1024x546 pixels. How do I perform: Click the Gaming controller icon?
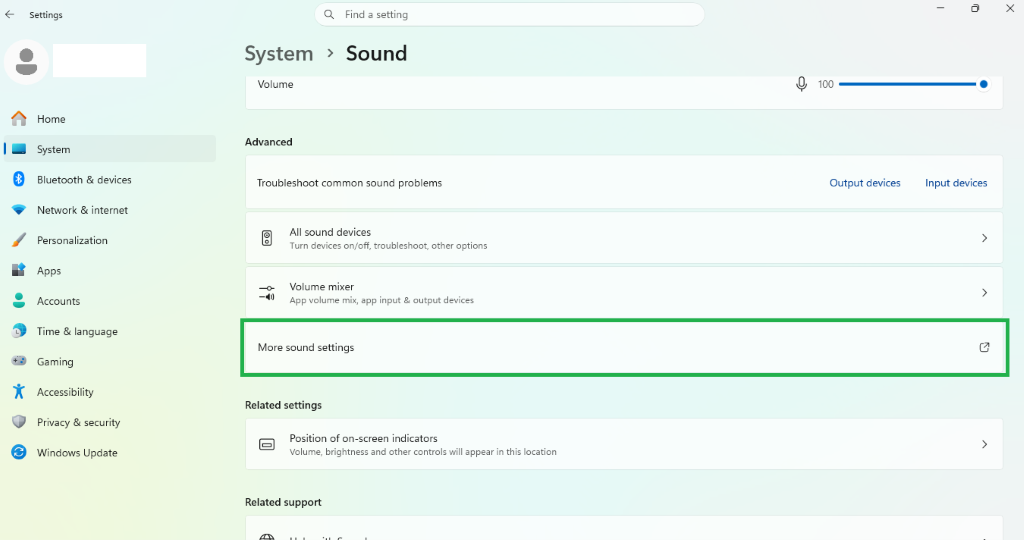coord(19,361)
